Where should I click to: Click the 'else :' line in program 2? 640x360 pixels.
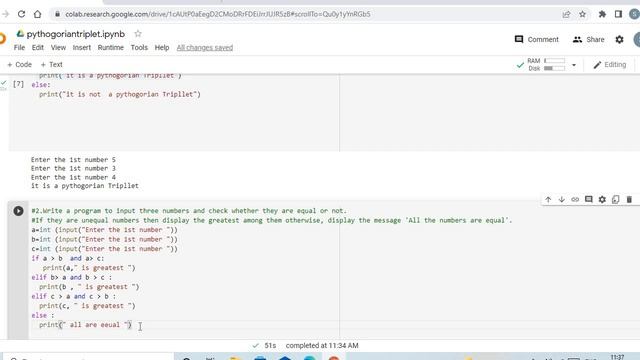[42, 316]
